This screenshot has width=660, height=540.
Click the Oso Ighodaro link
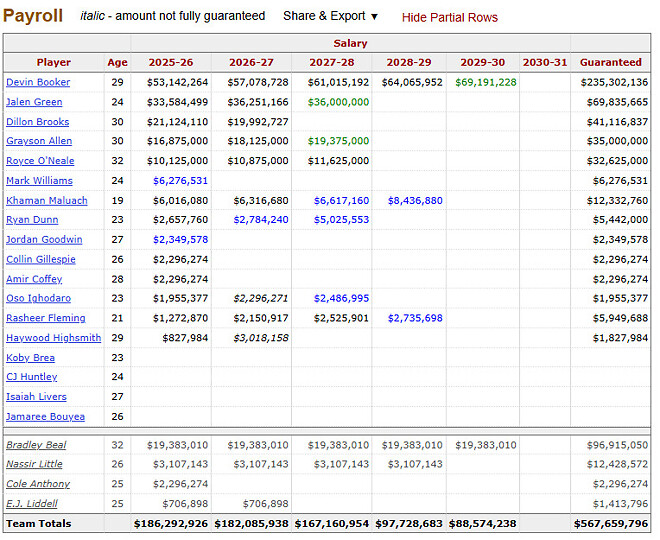pos(38,298)
